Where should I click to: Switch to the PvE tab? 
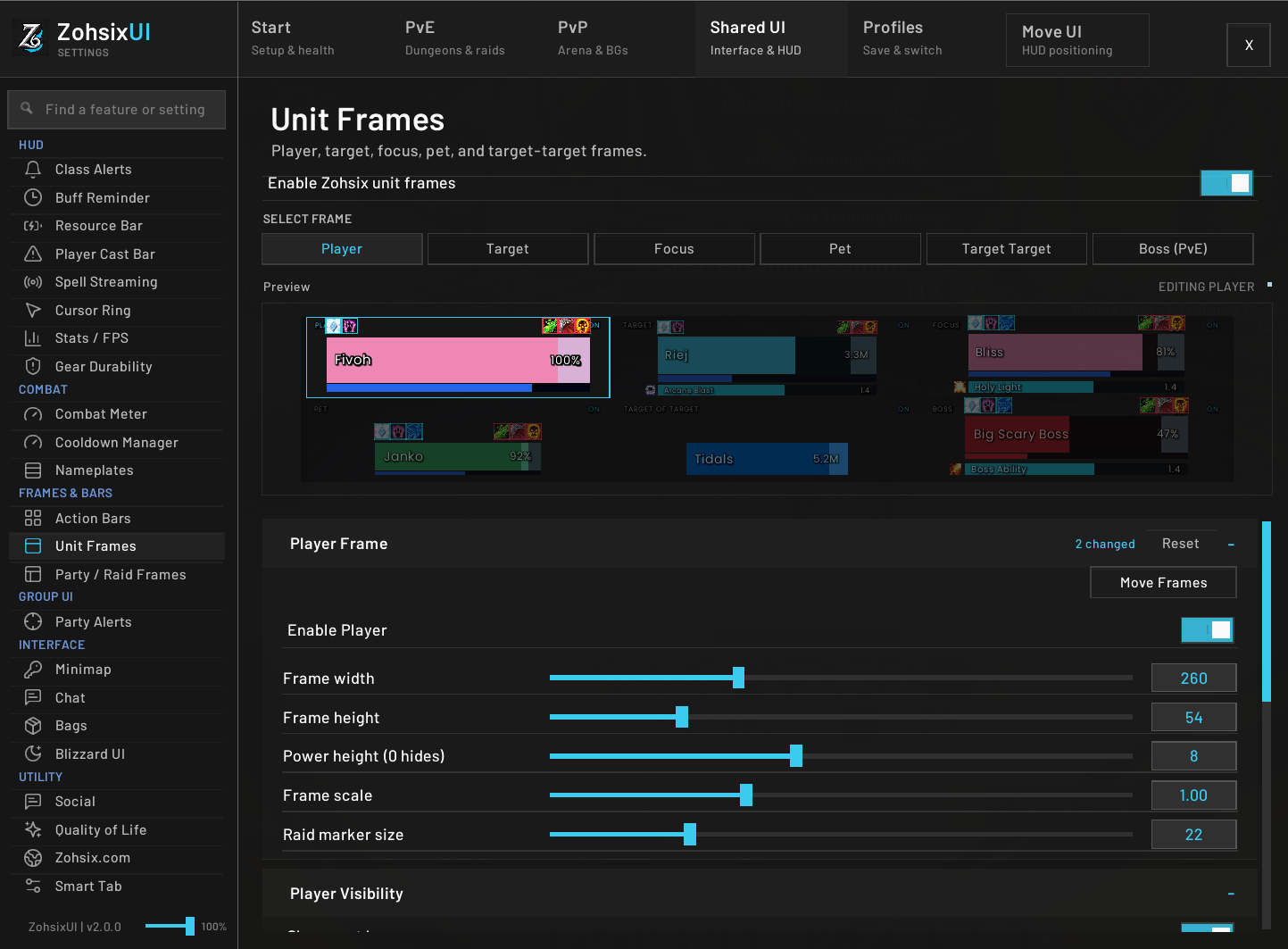tap(455, 38)
